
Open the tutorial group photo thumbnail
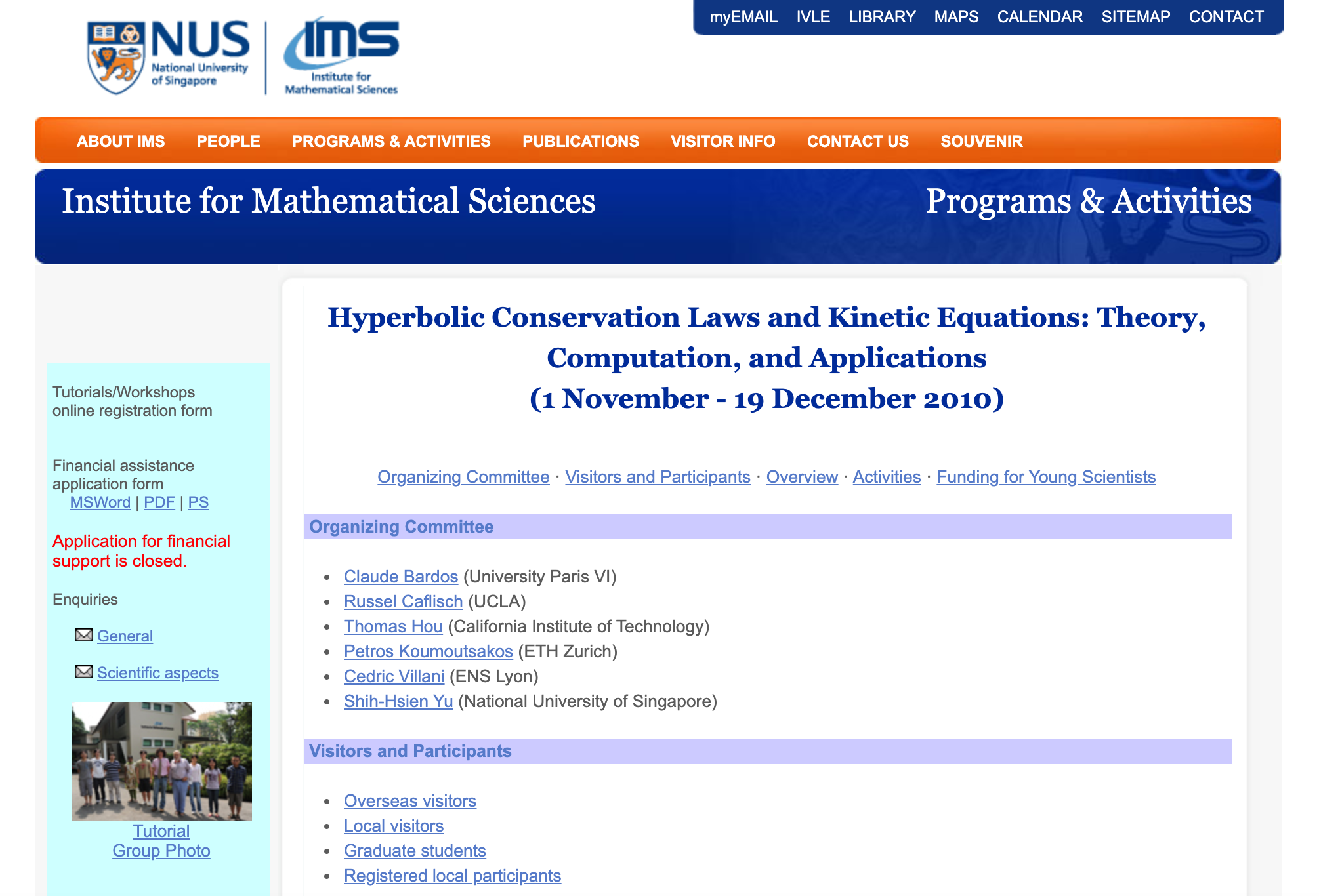(x=161, y=761)
